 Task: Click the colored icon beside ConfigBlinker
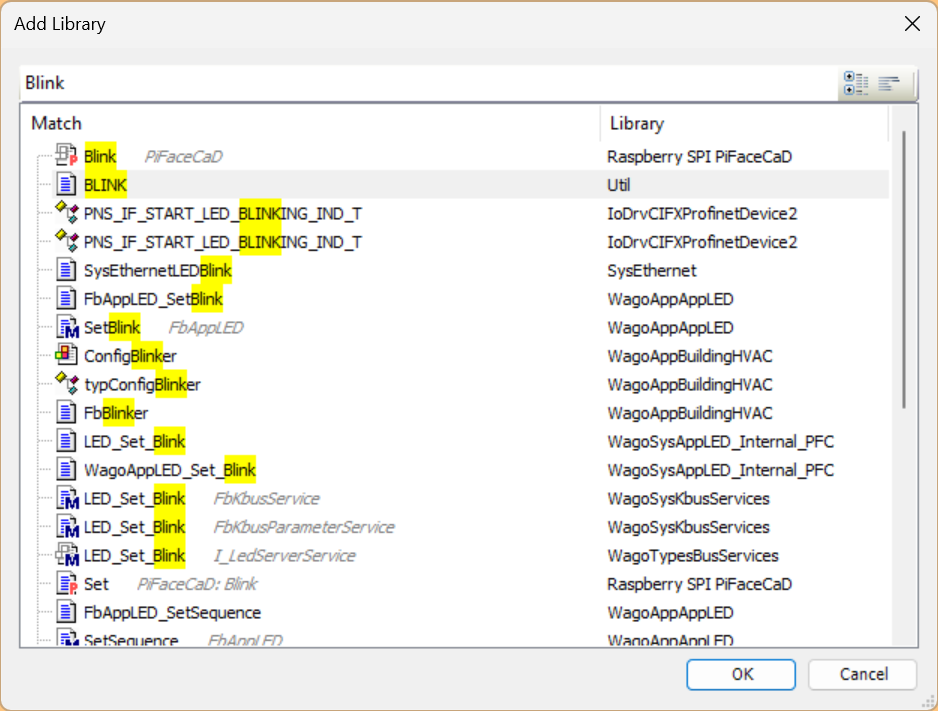click(66, 355)
